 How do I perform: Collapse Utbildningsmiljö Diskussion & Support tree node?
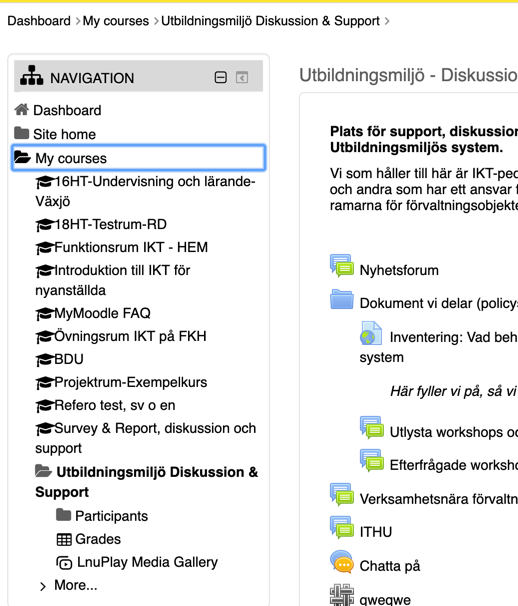click(43, 471)
